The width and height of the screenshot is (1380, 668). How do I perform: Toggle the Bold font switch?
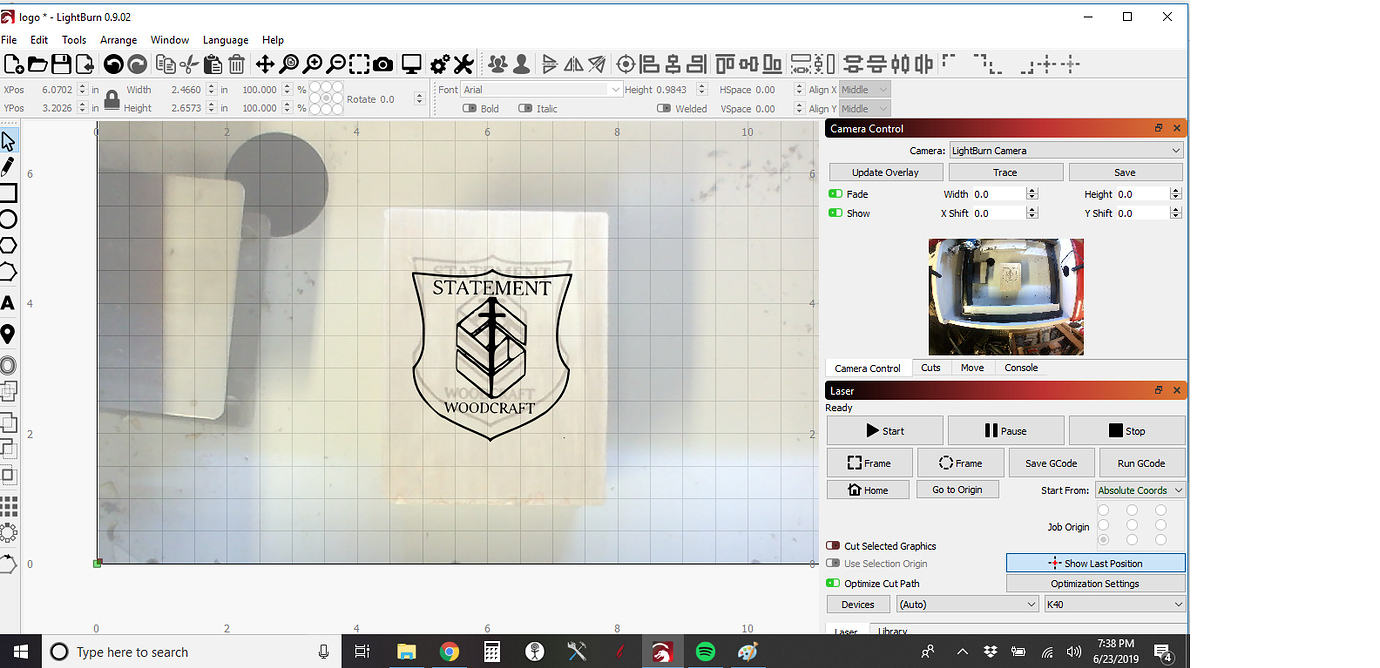469,109
